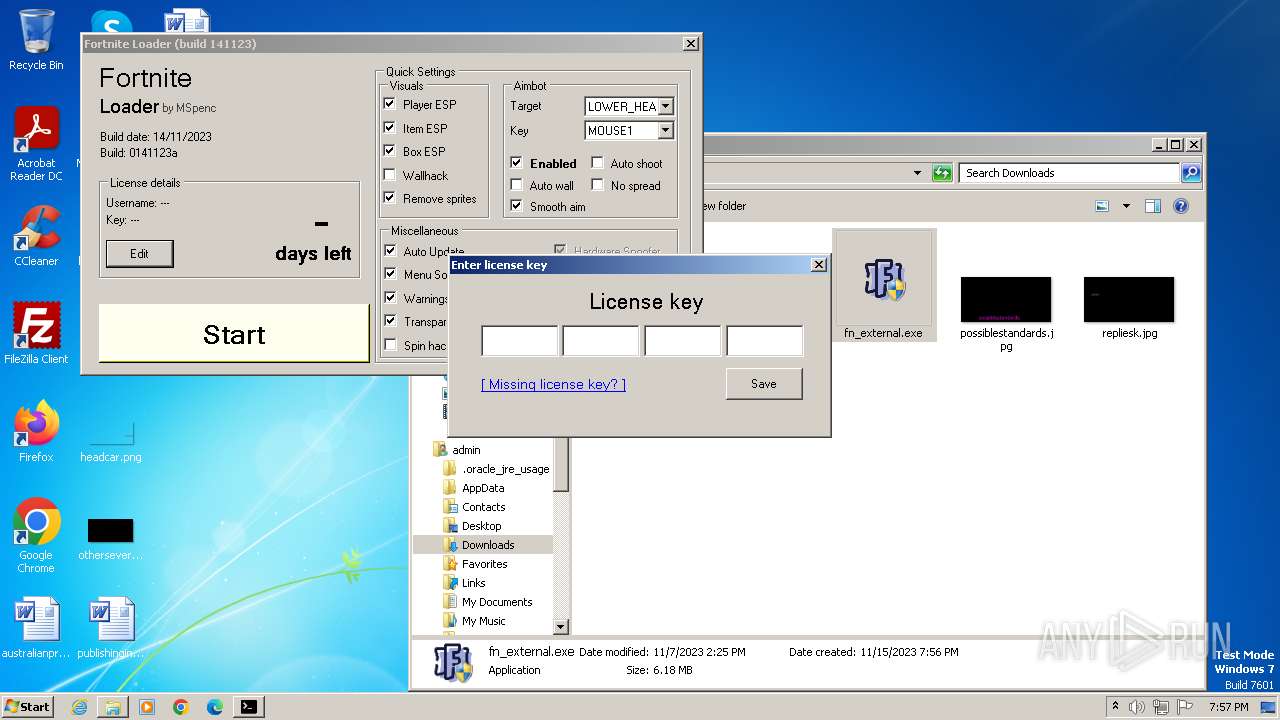Viewport: 1280px width, 720px height.
Task: Click the green refresh button in Explorer address bar
Action: coord(942,173)
